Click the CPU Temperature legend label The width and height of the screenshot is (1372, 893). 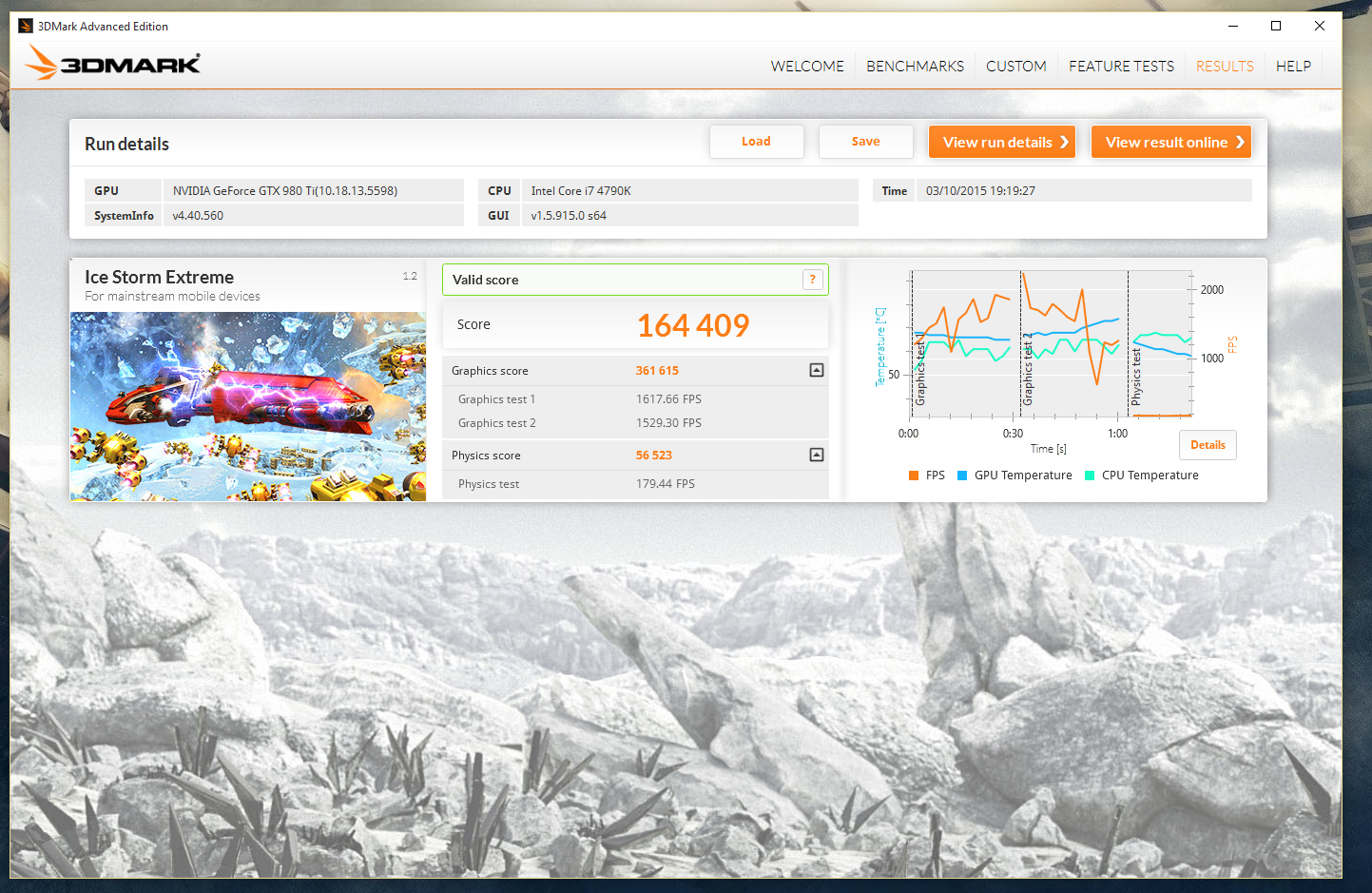1150,476
